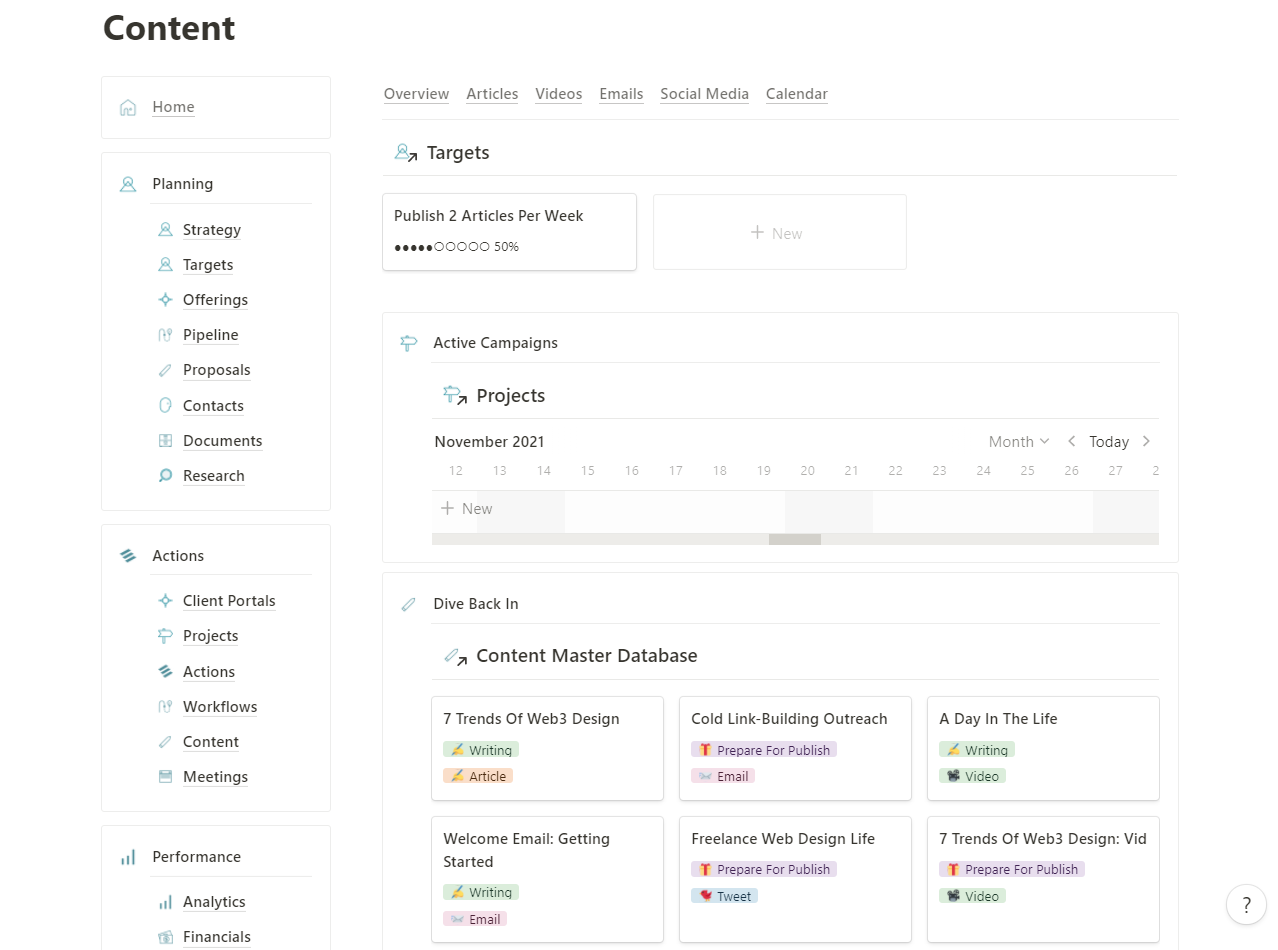Click the Research magnifier icon
Screen dimensions: 1278x950
coord(164,476)
